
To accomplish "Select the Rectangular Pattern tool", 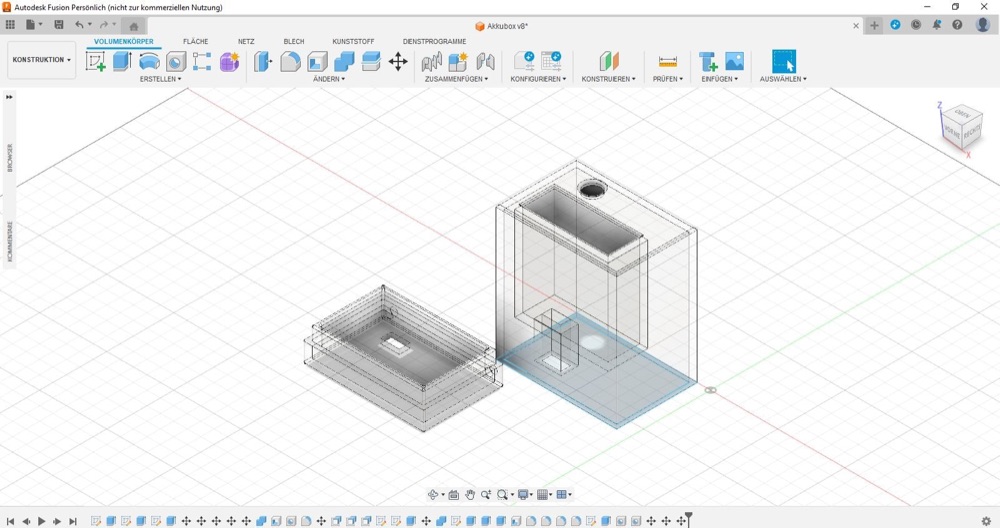I will 202,62.
